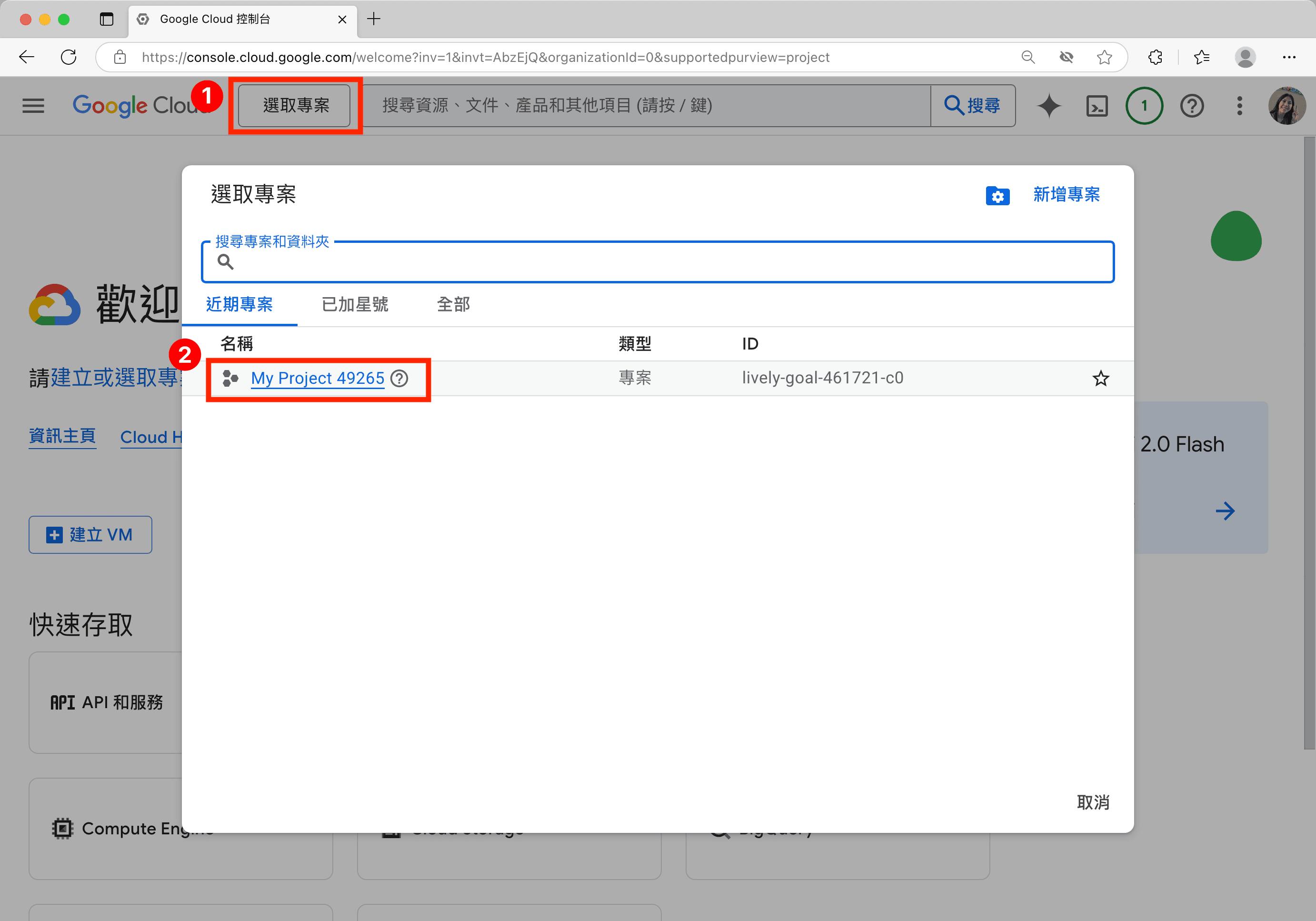Image resolution: width=1316 pixels, height=921 pixels.
Task: Click the 建立 VM button
Action: tap(90, 535)
